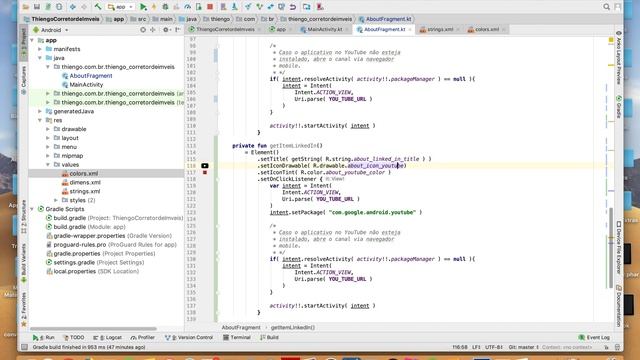640x360 pixels.
Task: Switch to the strings.xml editor tab
Action: click(440, 29)
